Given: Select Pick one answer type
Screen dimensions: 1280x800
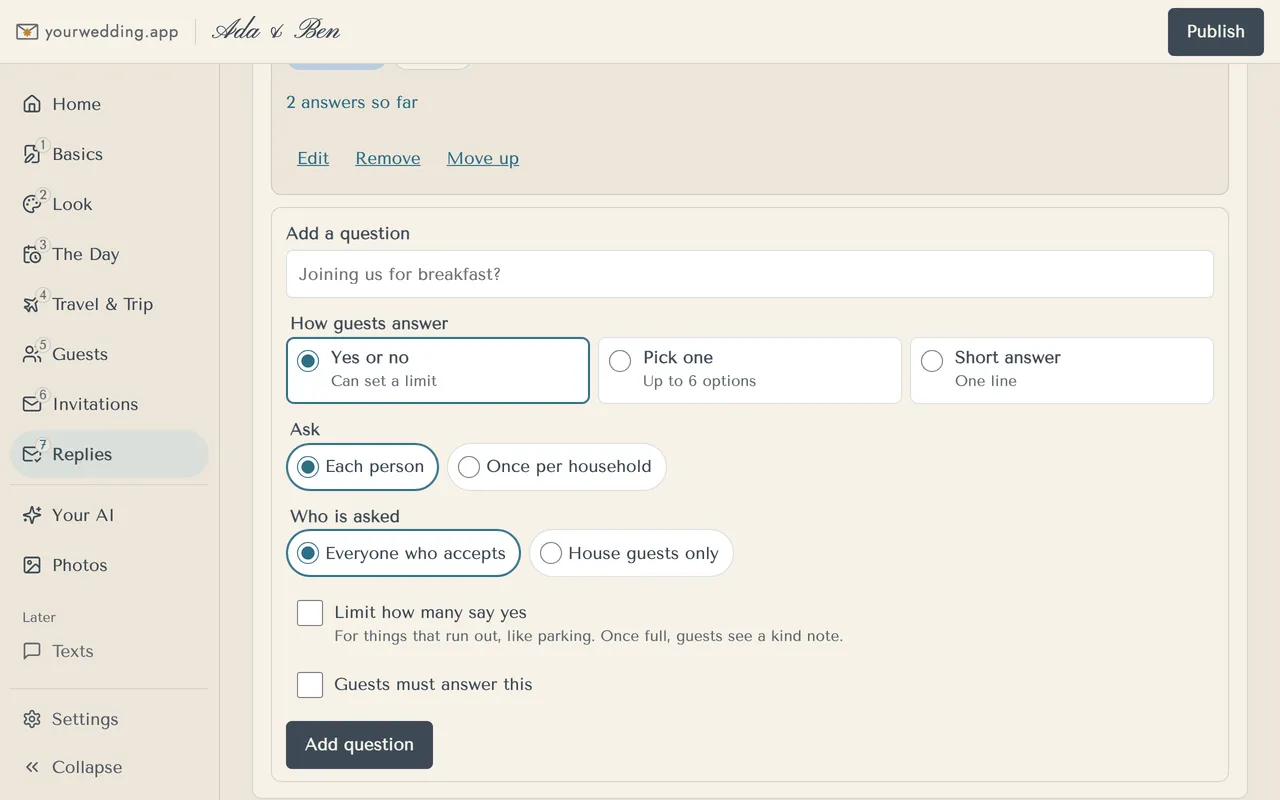Looking at the screenshot, I should pyautogui.click(x=750, y=370).
